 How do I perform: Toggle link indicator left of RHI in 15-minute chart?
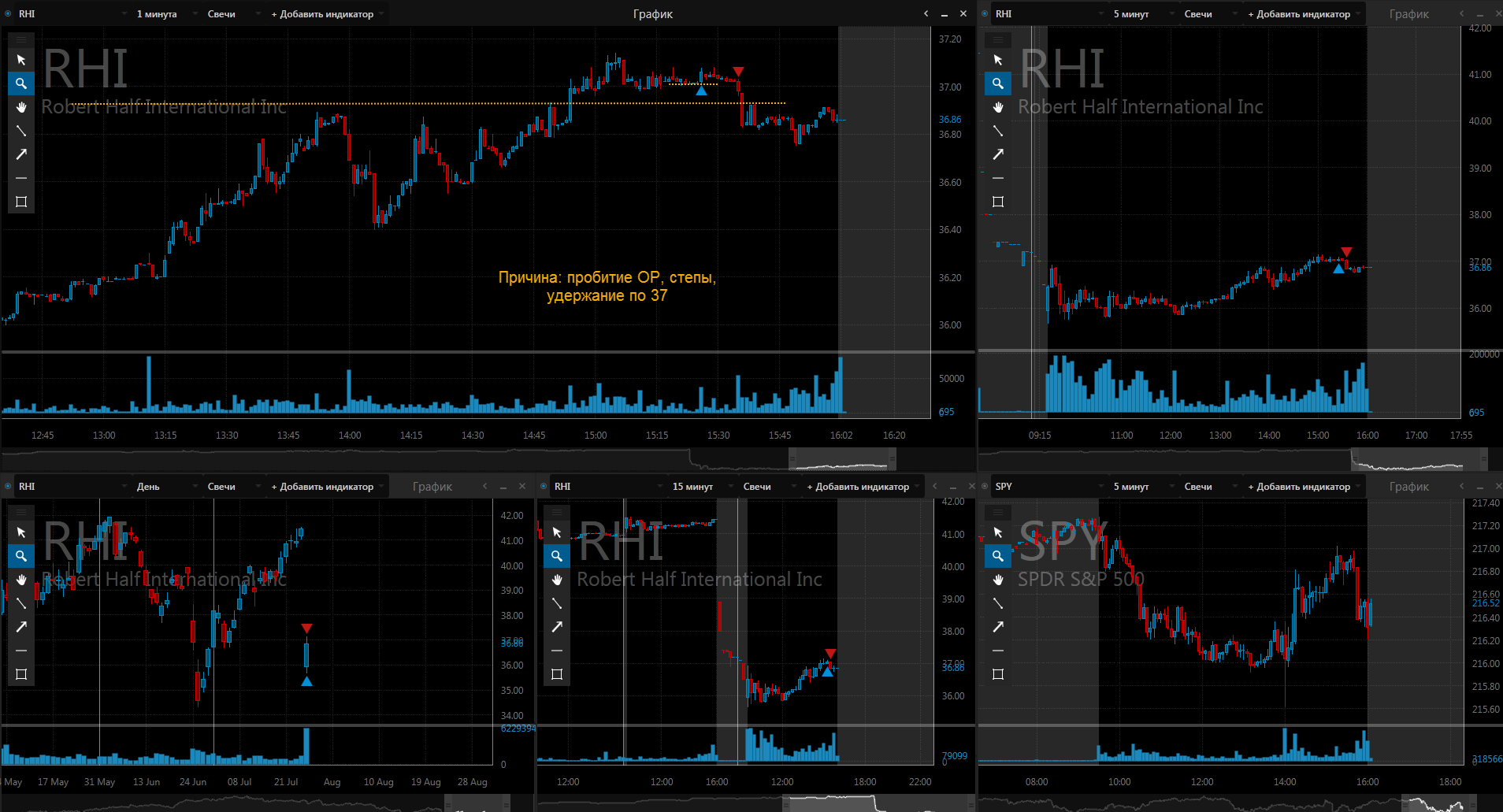(x=544, y=487)
